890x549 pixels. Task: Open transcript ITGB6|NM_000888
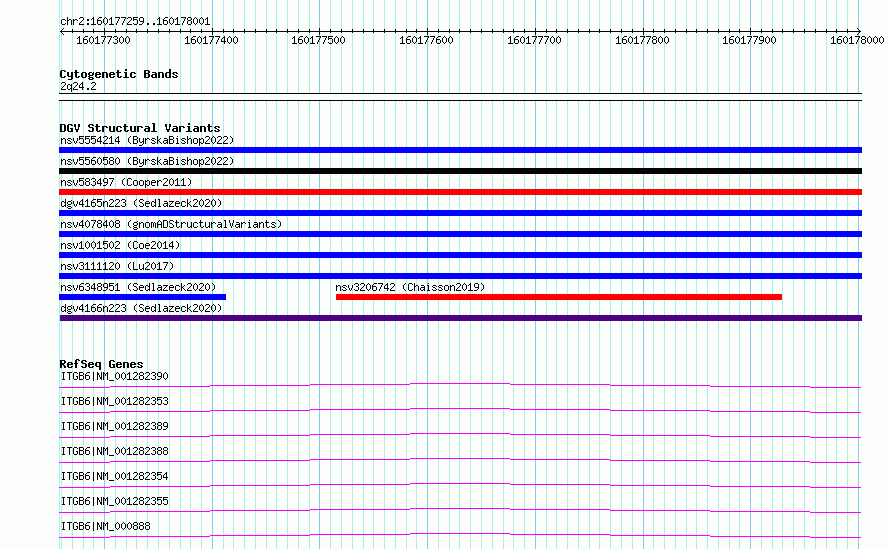[x=106, y=526]
